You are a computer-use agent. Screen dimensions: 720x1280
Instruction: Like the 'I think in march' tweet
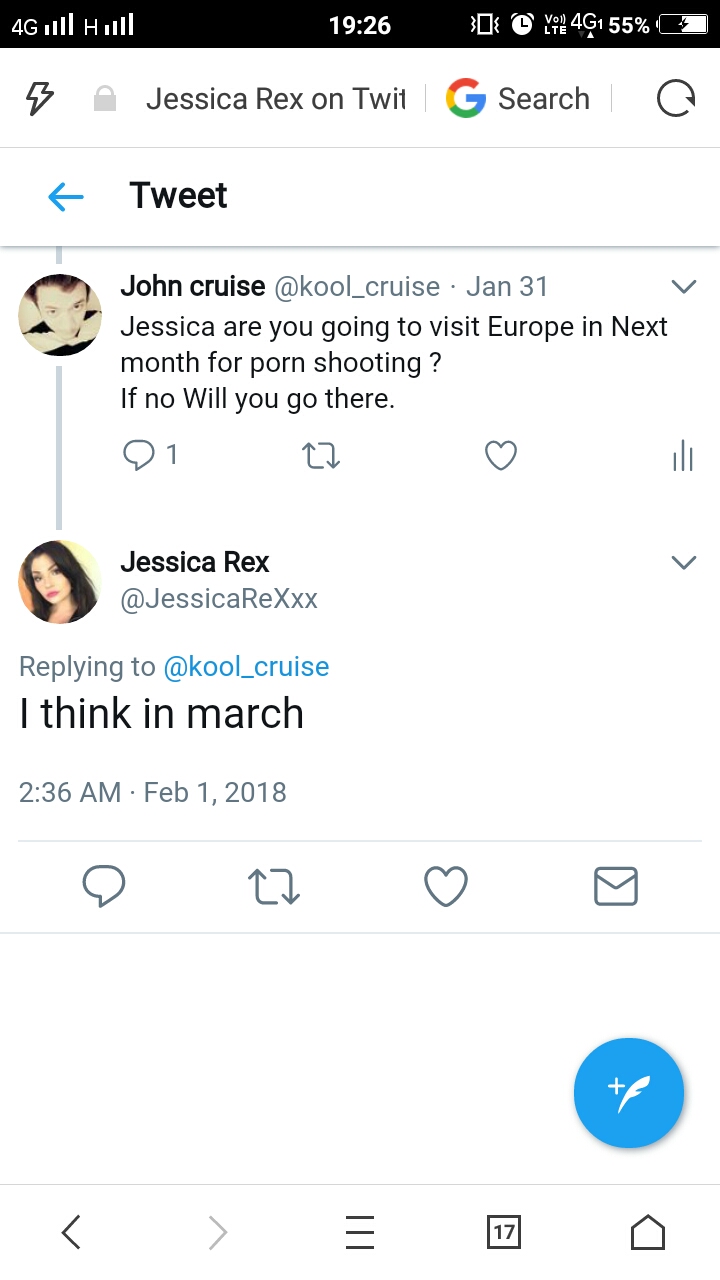446,886
